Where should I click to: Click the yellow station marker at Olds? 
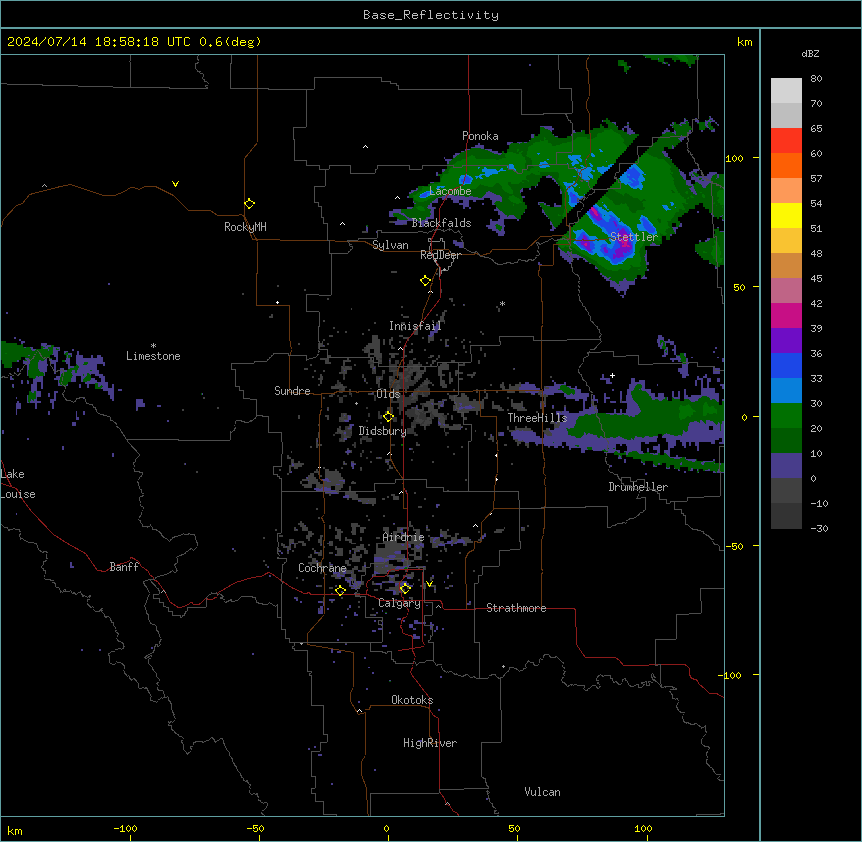389,416
